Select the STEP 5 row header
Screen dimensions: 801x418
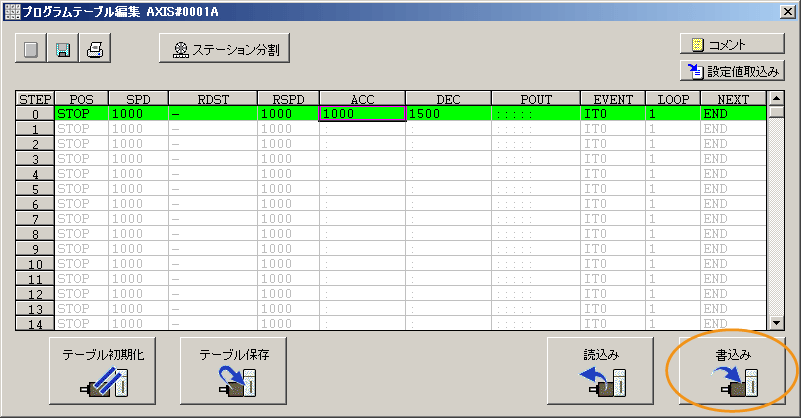35,189
